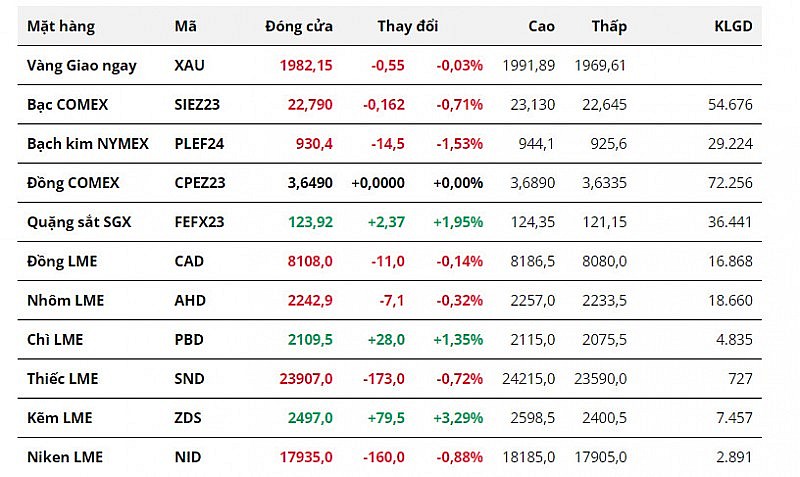Click the XAU ticker code
This screenshot has width=800, height=477.
(x=188, y=65)
